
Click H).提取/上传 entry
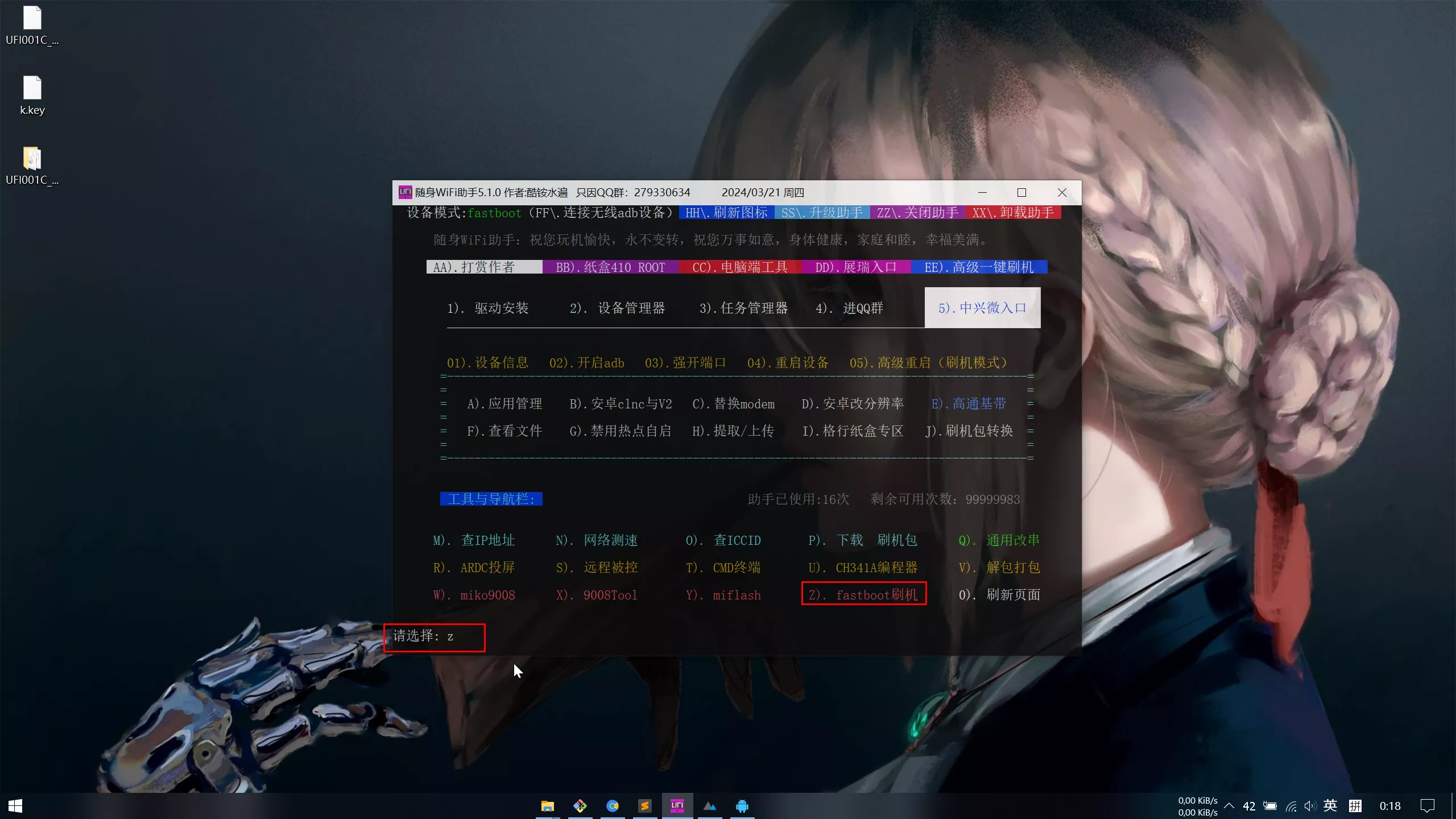734,431
